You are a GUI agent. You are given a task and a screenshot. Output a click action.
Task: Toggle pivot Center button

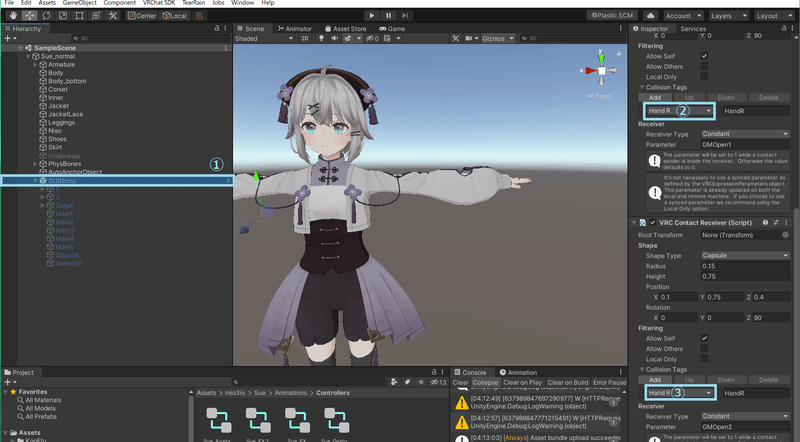tap(142, 16)
